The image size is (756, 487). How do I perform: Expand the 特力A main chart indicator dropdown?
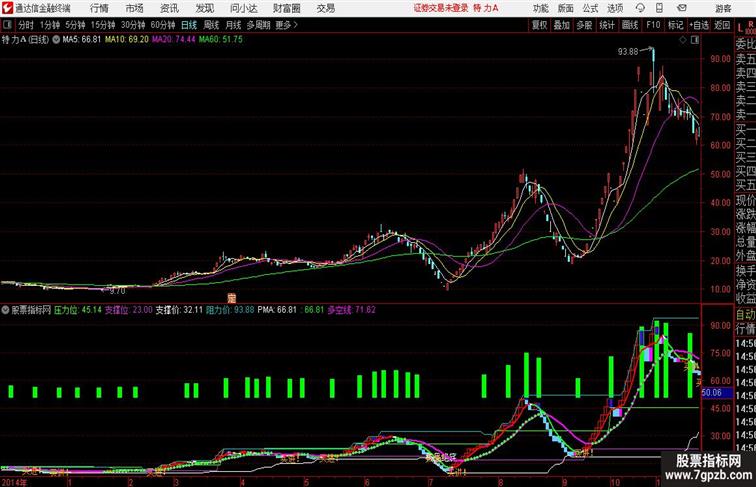pos(56,40)
